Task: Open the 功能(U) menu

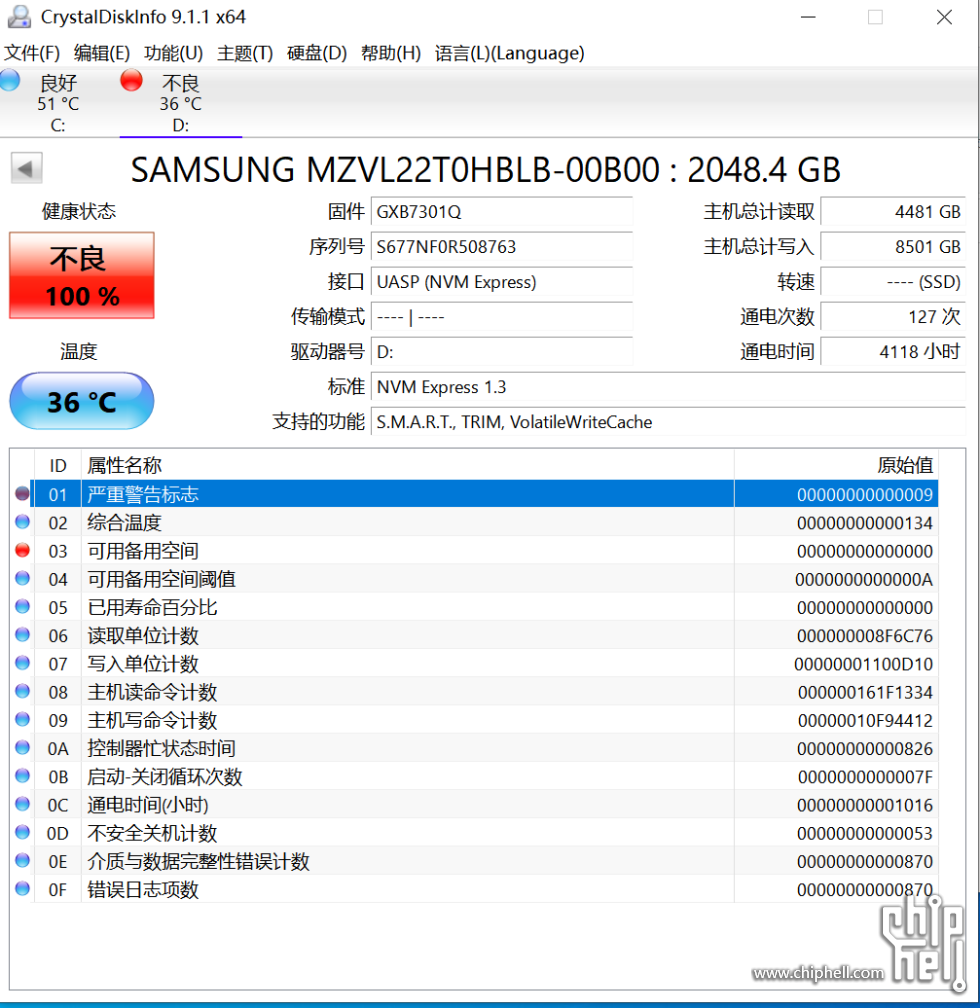Action: 173,53
